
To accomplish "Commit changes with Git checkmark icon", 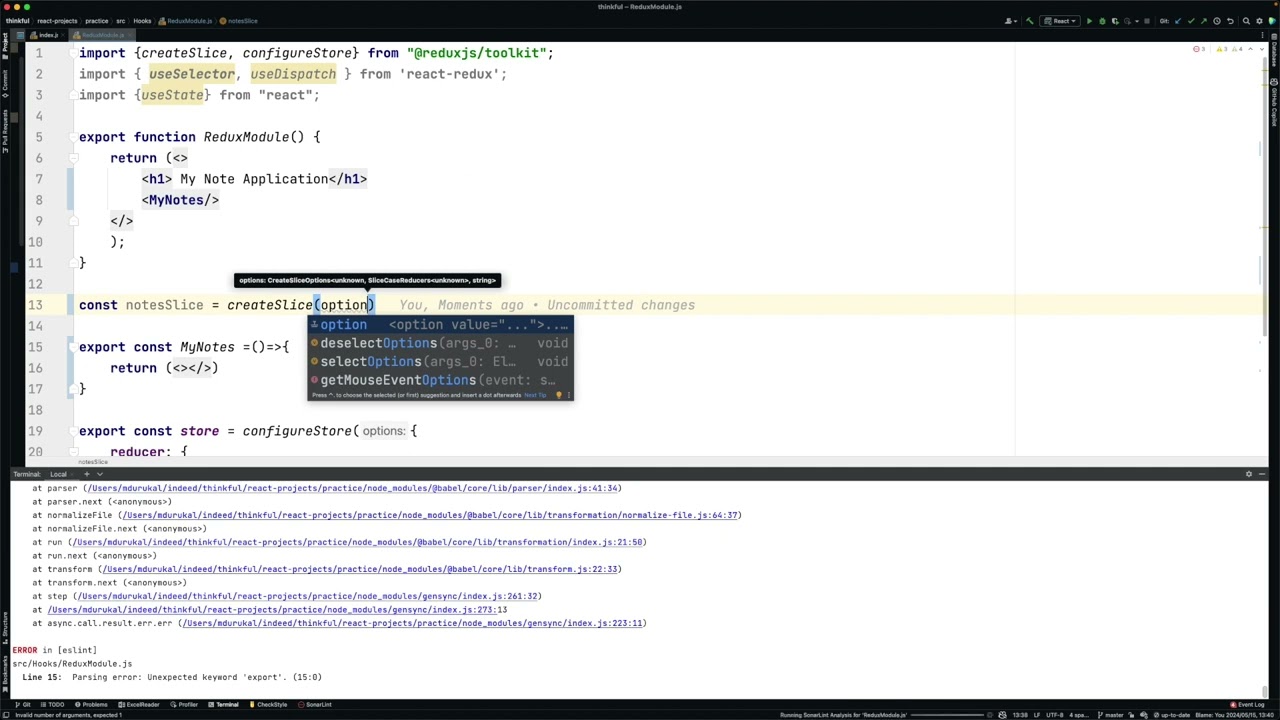I will tap(1191, 21).
